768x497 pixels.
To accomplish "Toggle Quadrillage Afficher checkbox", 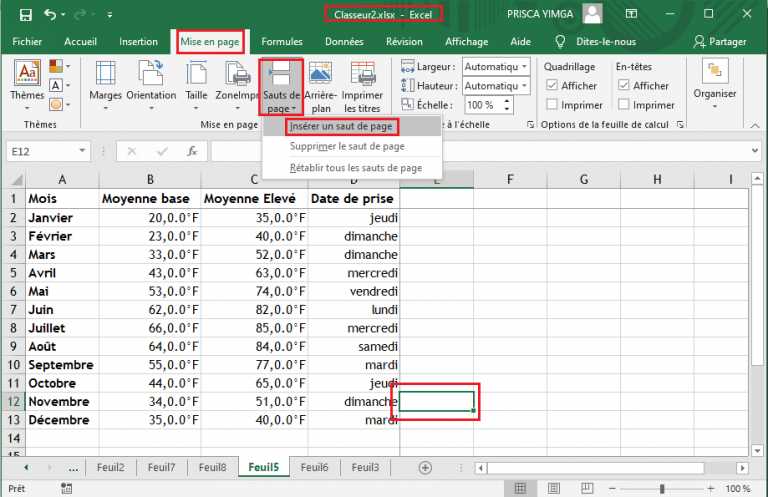I will pyautogui.click(x=552, y=85).
